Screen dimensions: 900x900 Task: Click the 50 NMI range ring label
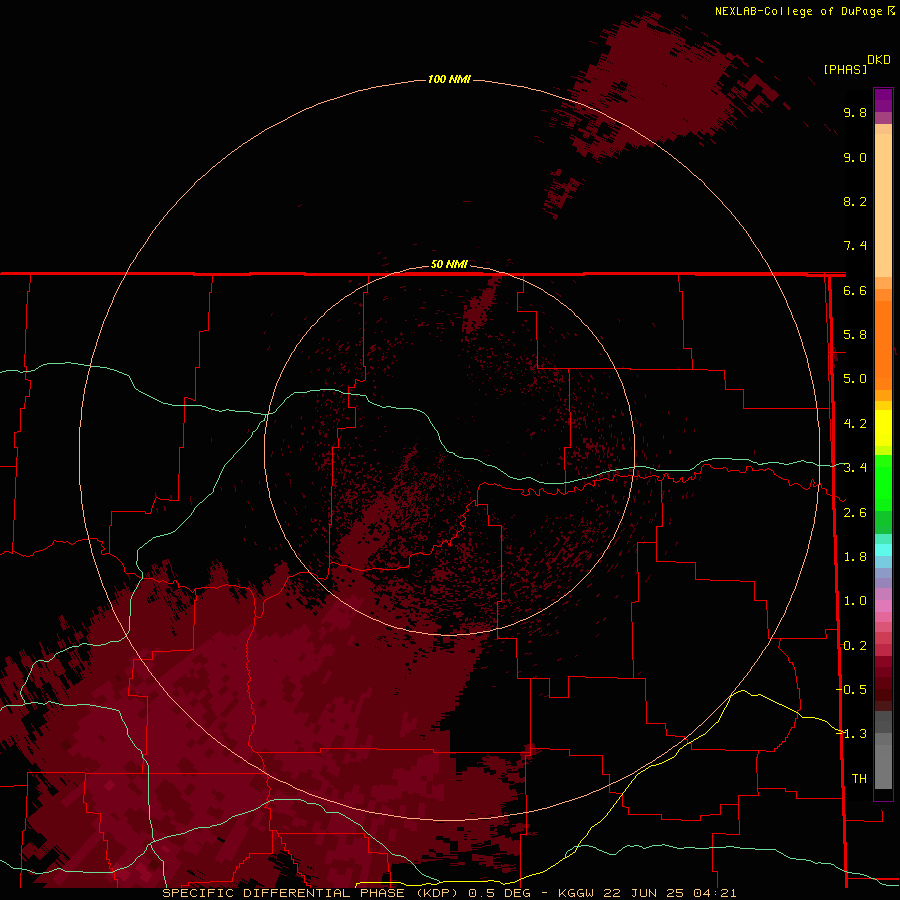[449, 264]
